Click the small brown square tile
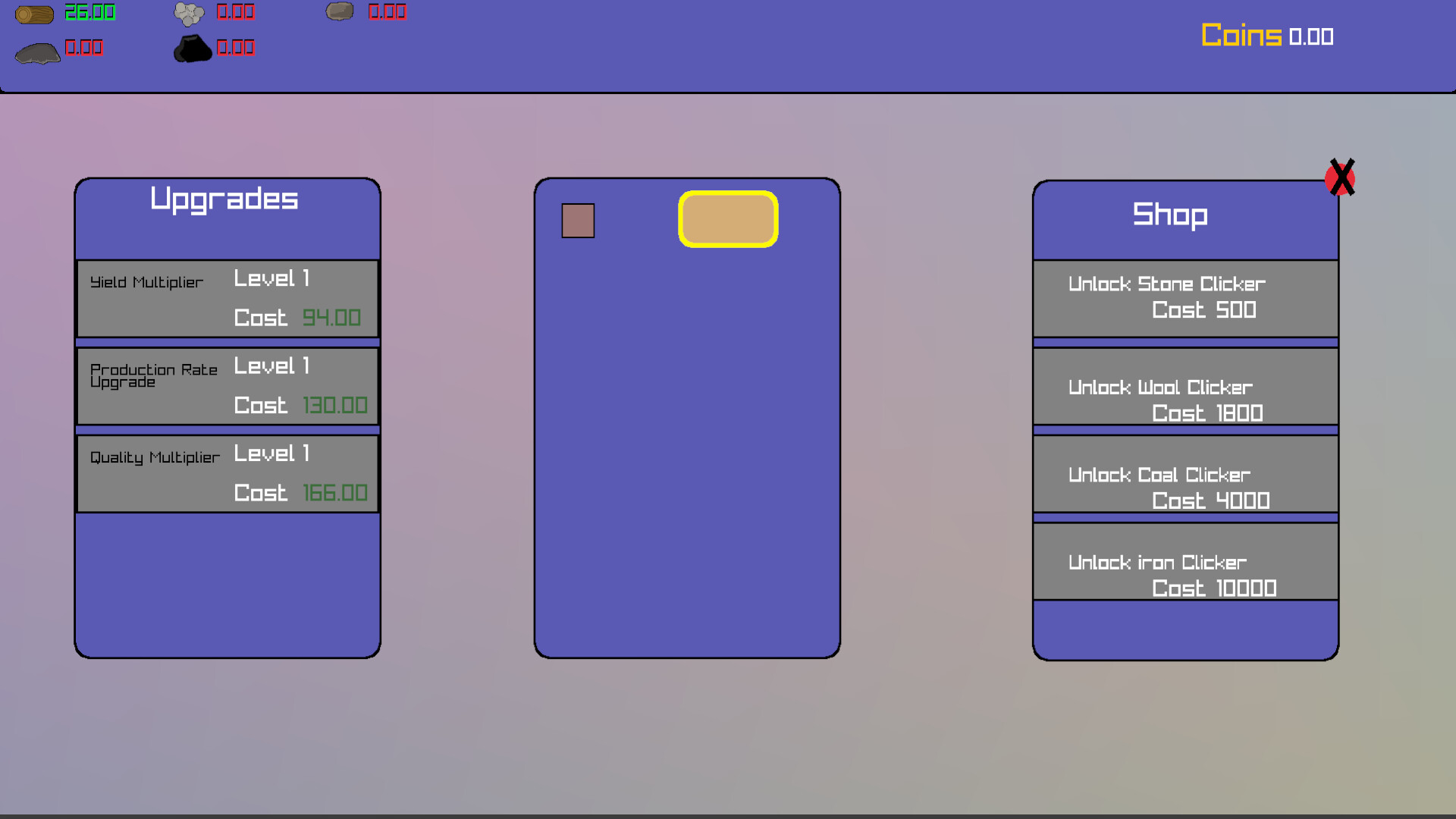This screenshot has height=819, width=1456. (x=578, y=221)
